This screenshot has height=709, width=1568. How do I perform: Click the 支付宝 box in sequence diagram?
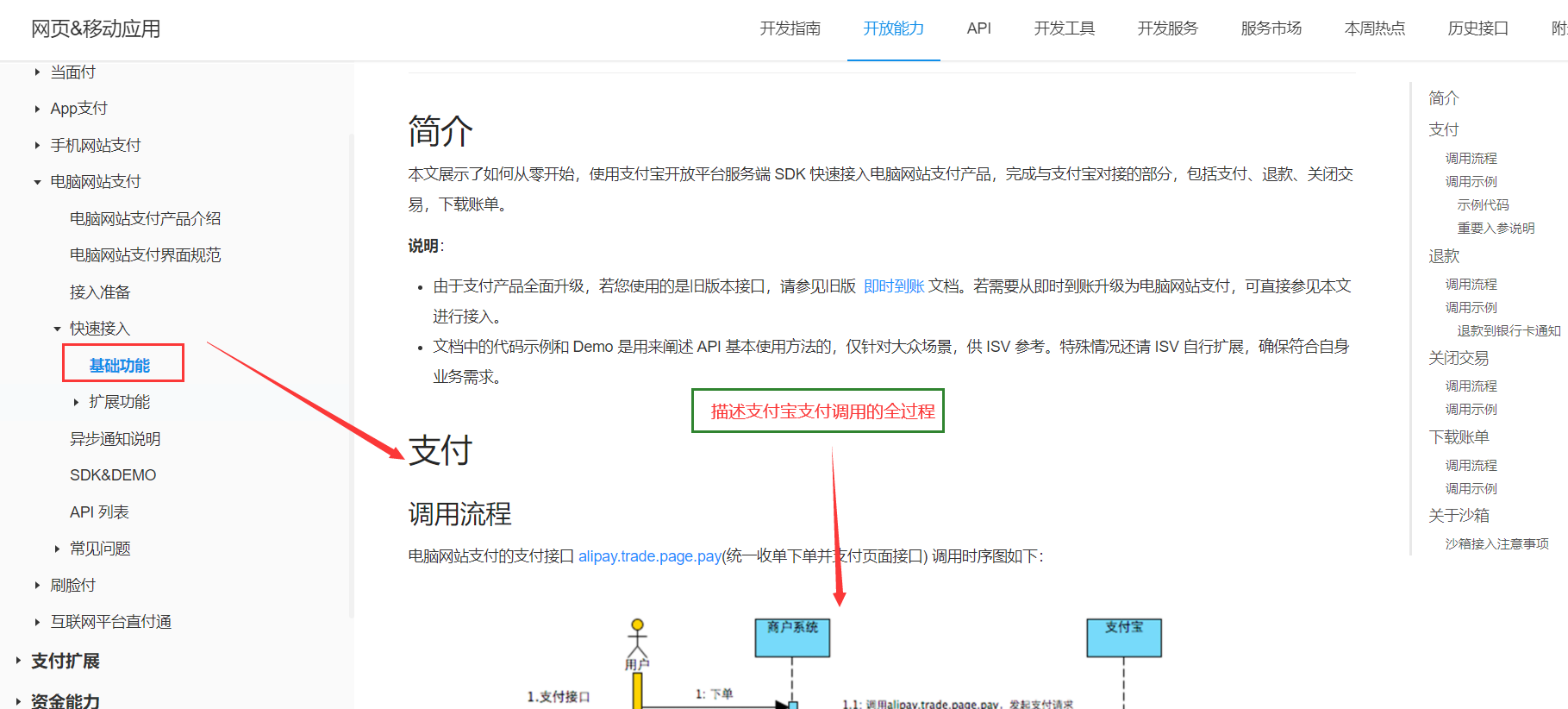(1124, 637)
